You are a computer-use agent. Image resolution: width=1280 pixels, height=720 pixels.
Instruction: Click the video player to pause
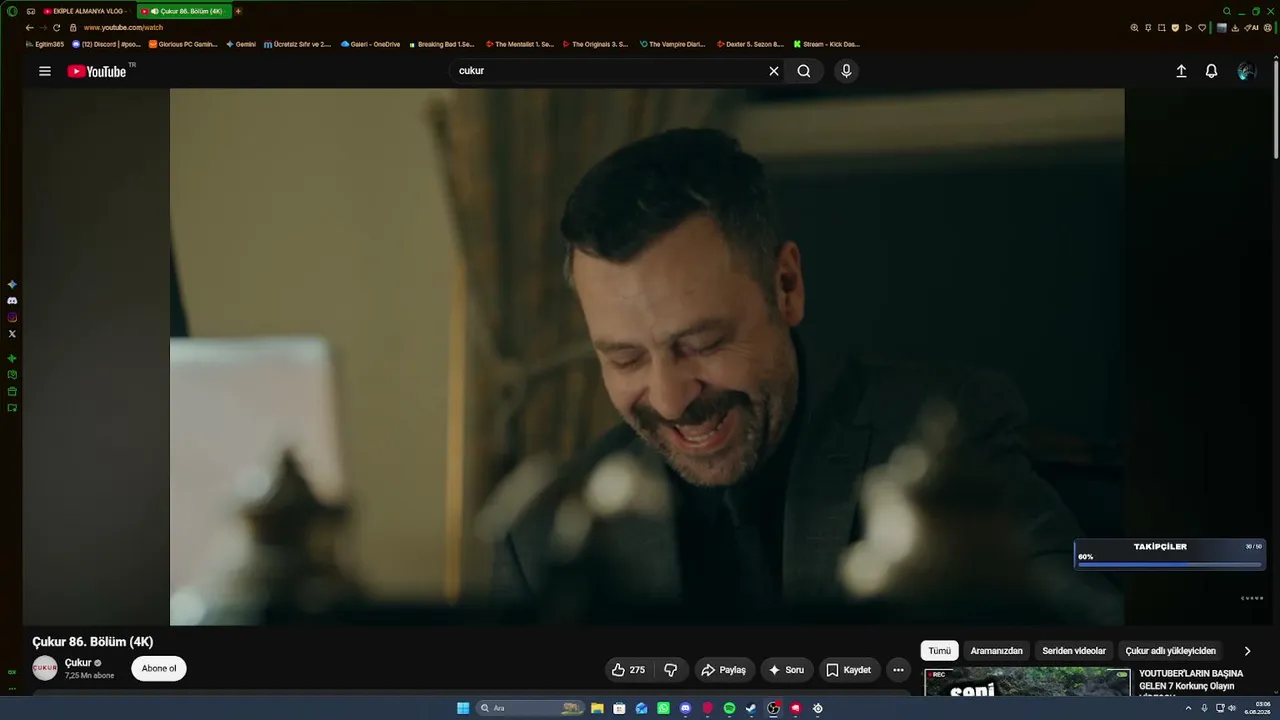coord(647,357)
